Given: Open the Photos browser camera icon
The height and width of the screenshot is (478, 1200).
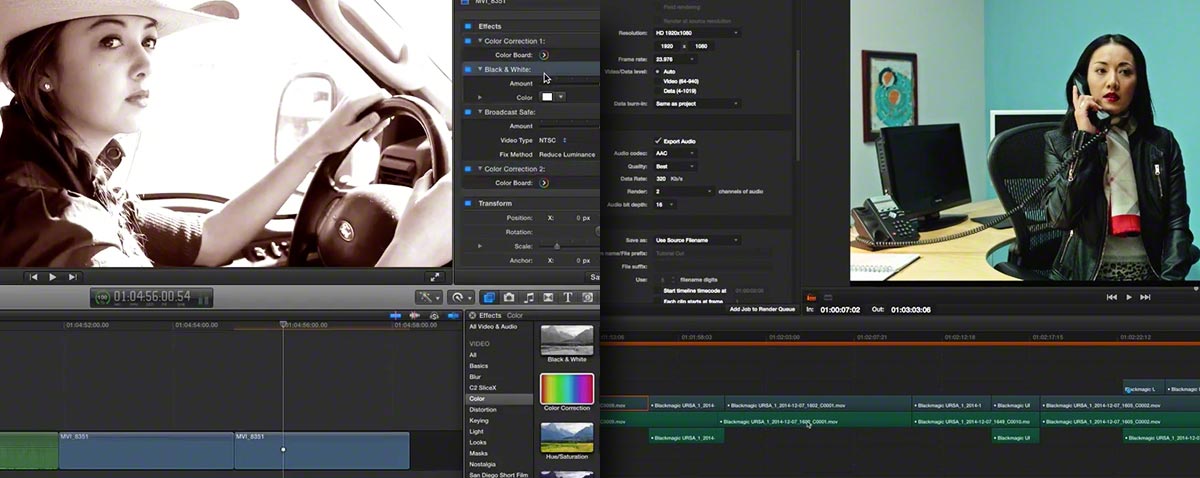Looking at the screenshot, I should pos(509,297).
